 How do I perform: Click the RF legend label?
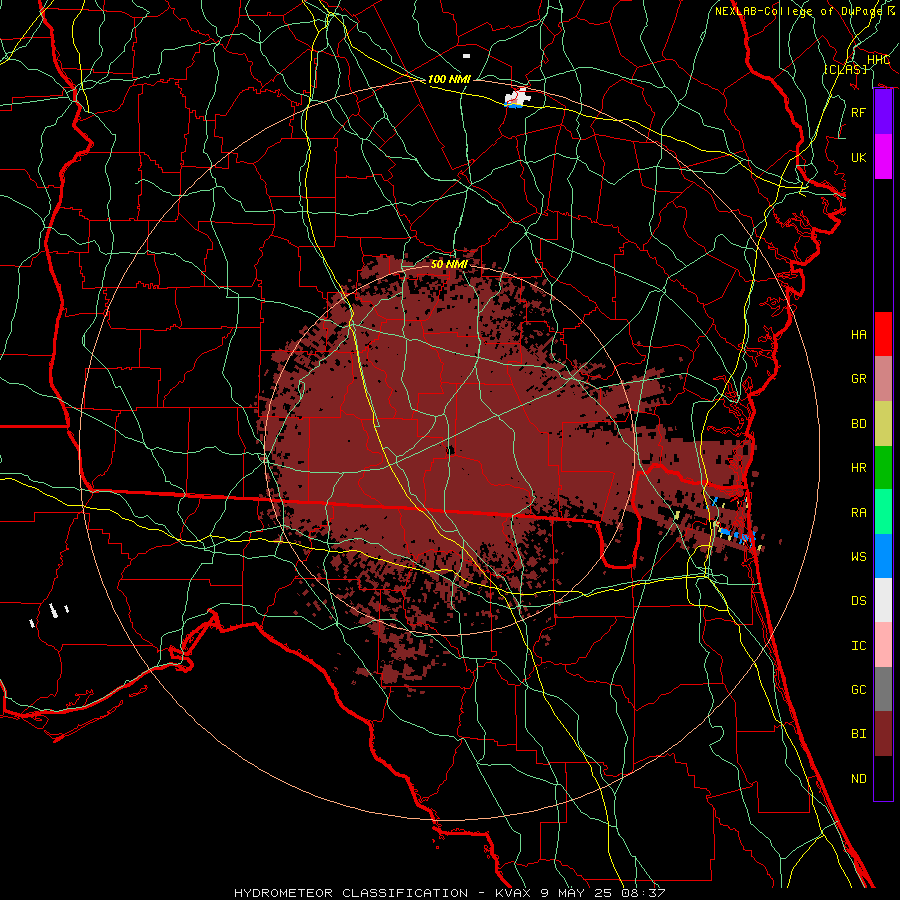858,112
